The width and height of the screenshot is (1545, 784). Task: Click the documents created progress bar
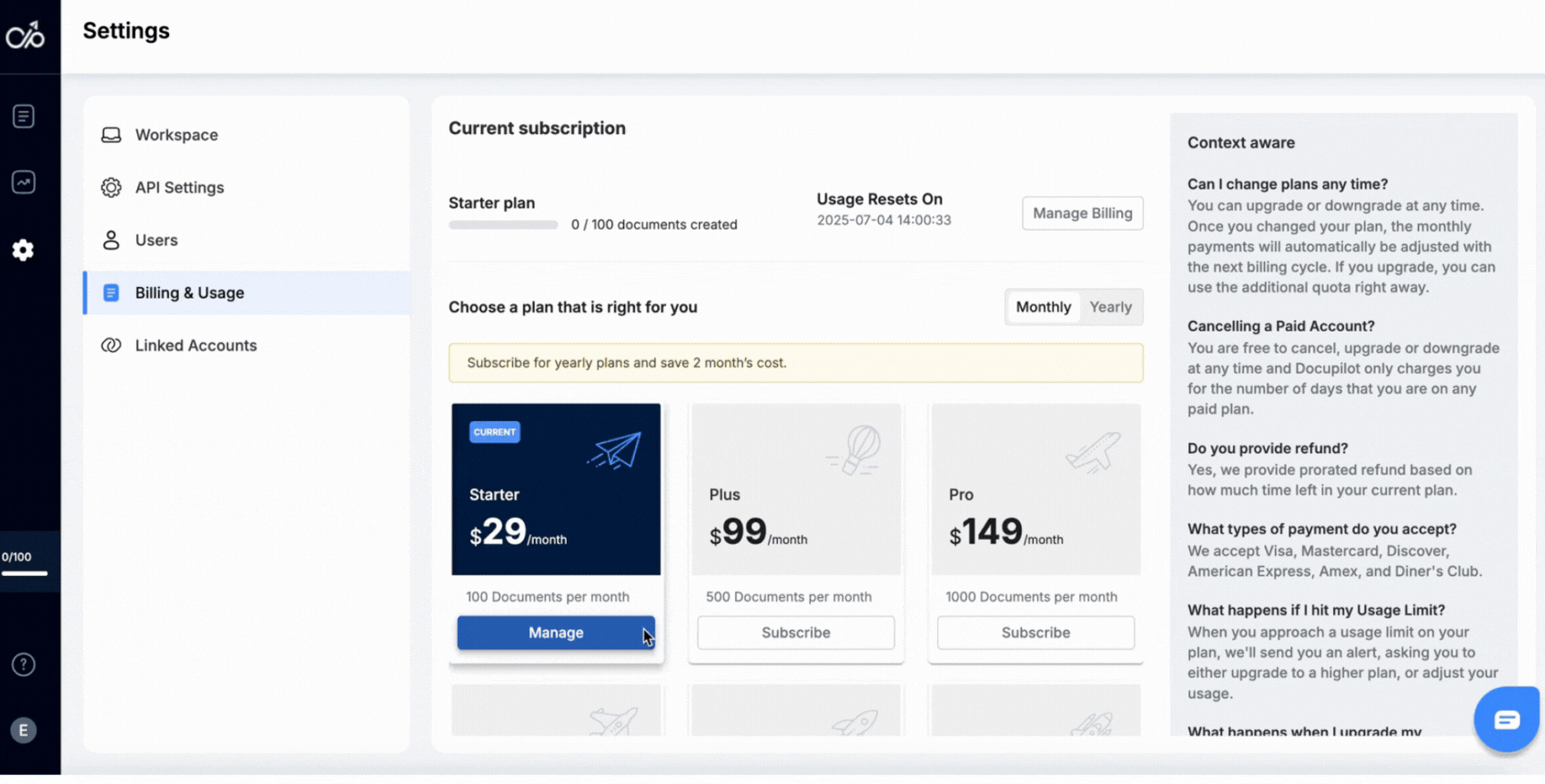click(x=503, y=225)
